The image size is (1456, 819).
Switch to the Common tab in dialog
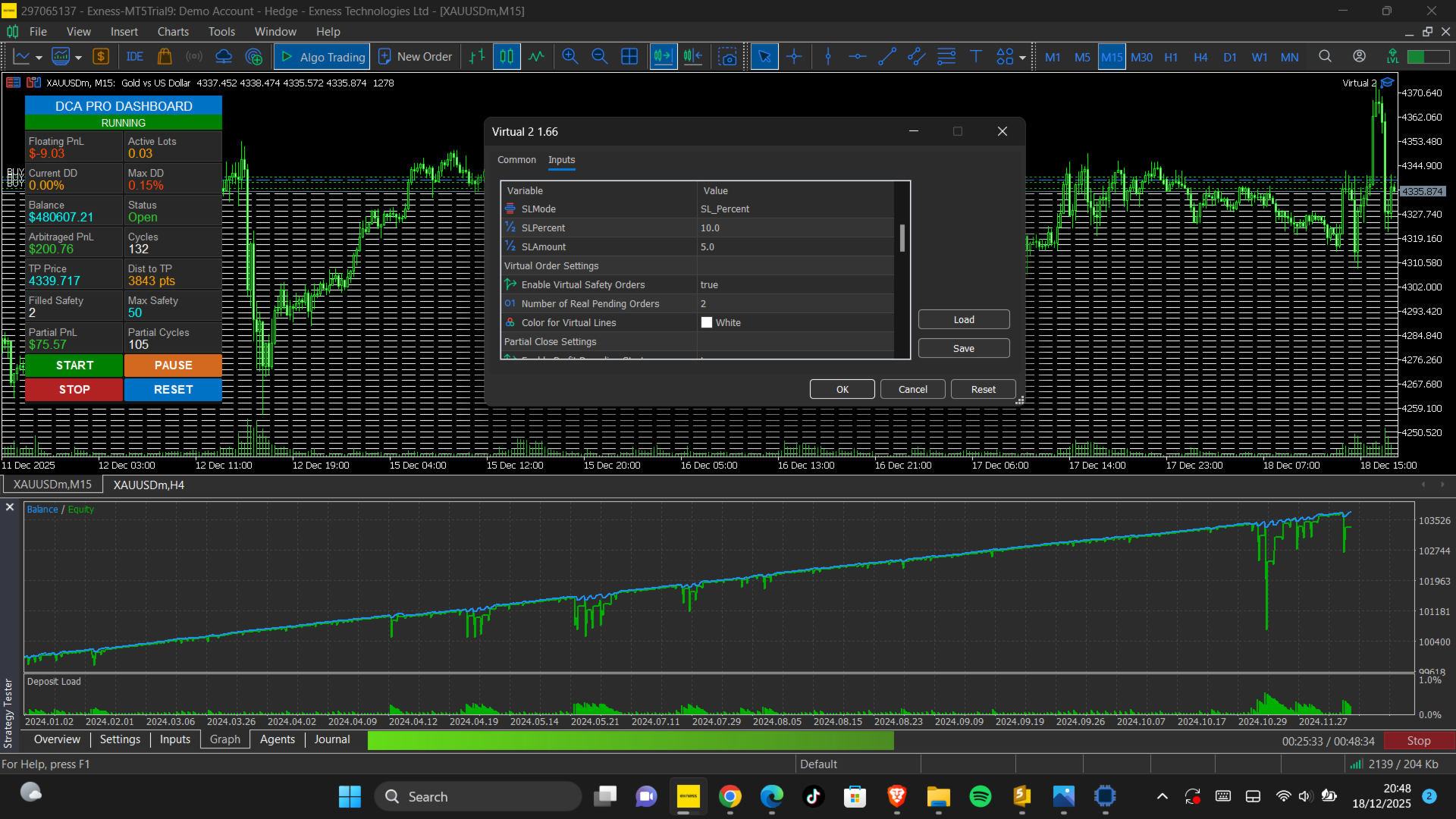516,160
